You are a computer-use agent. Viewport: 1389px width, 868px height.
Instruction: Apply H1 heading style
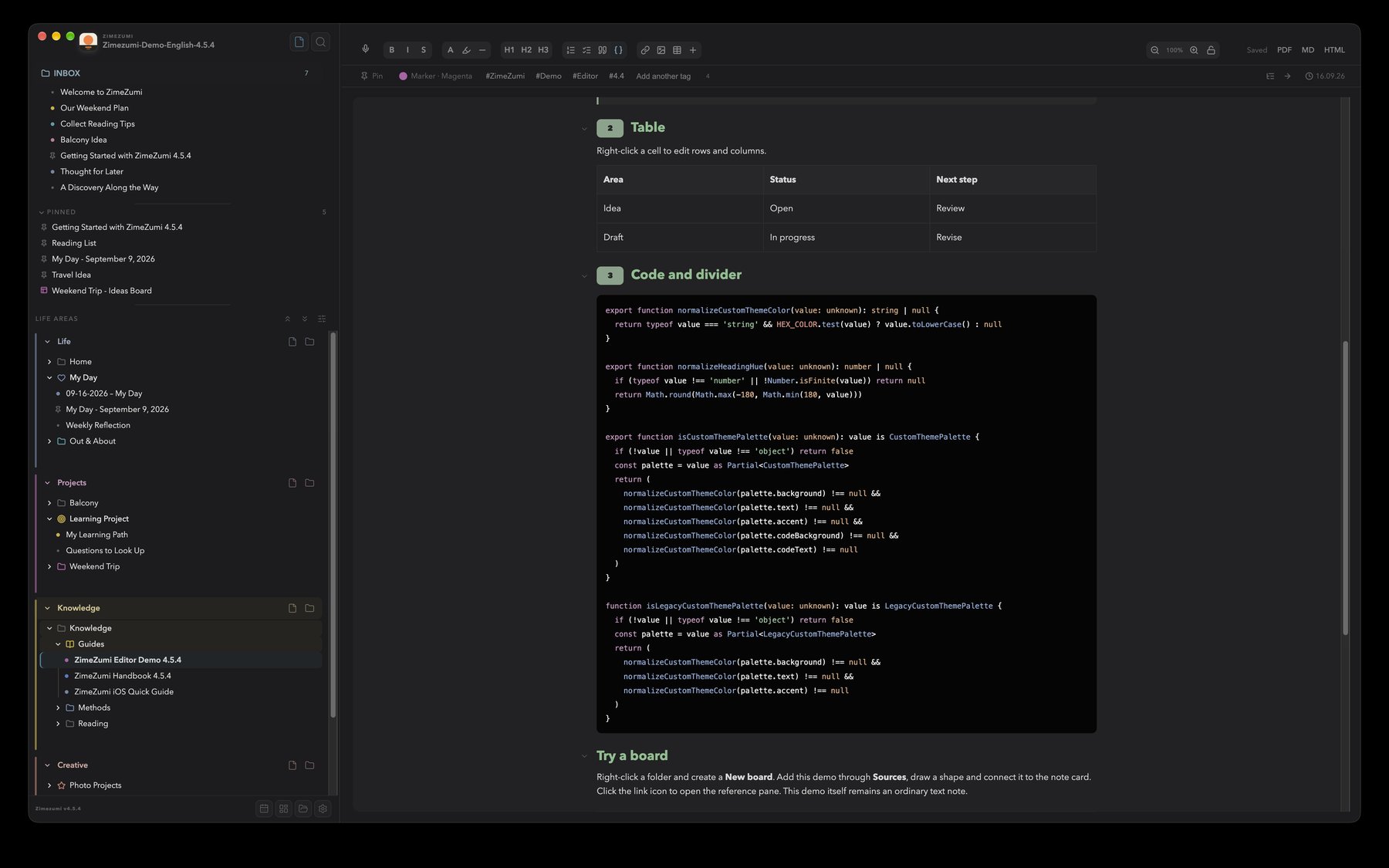click(x=509, y=50)
